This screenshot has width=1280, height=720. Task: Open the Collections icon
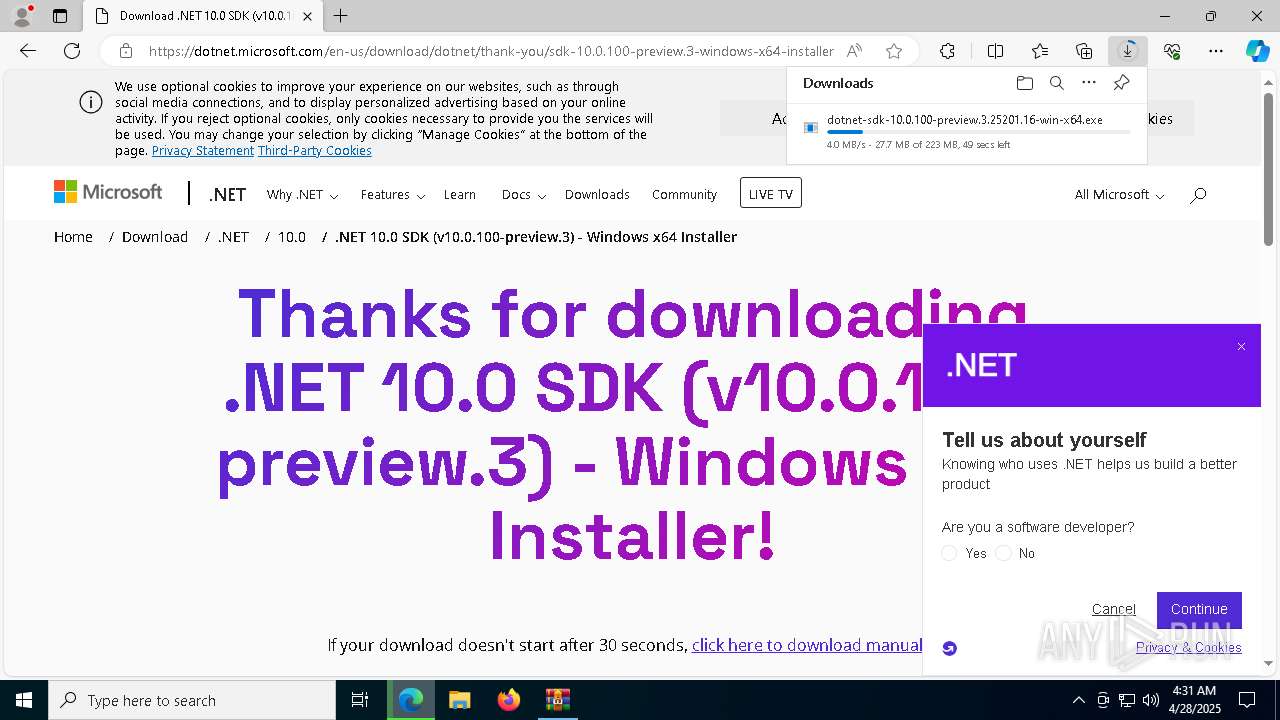point(1084,51)
